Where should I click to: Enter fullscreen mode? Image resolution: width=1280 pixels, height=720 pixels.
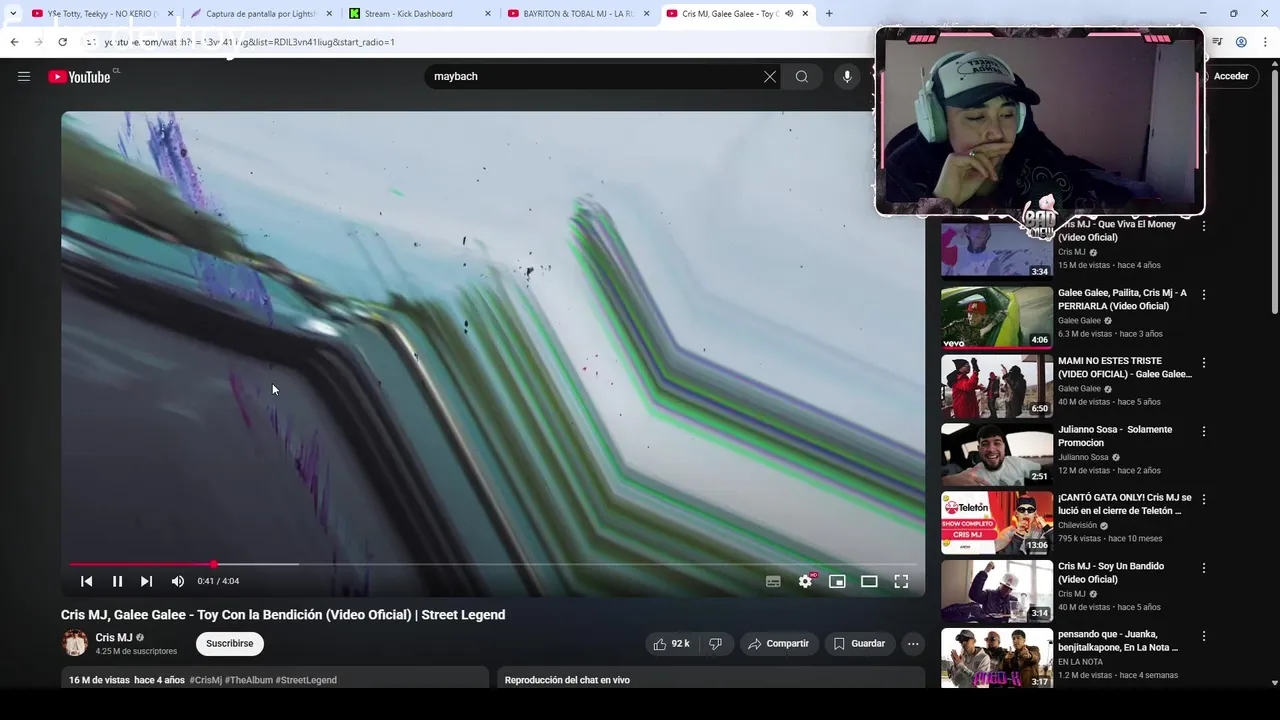[901, 581]
